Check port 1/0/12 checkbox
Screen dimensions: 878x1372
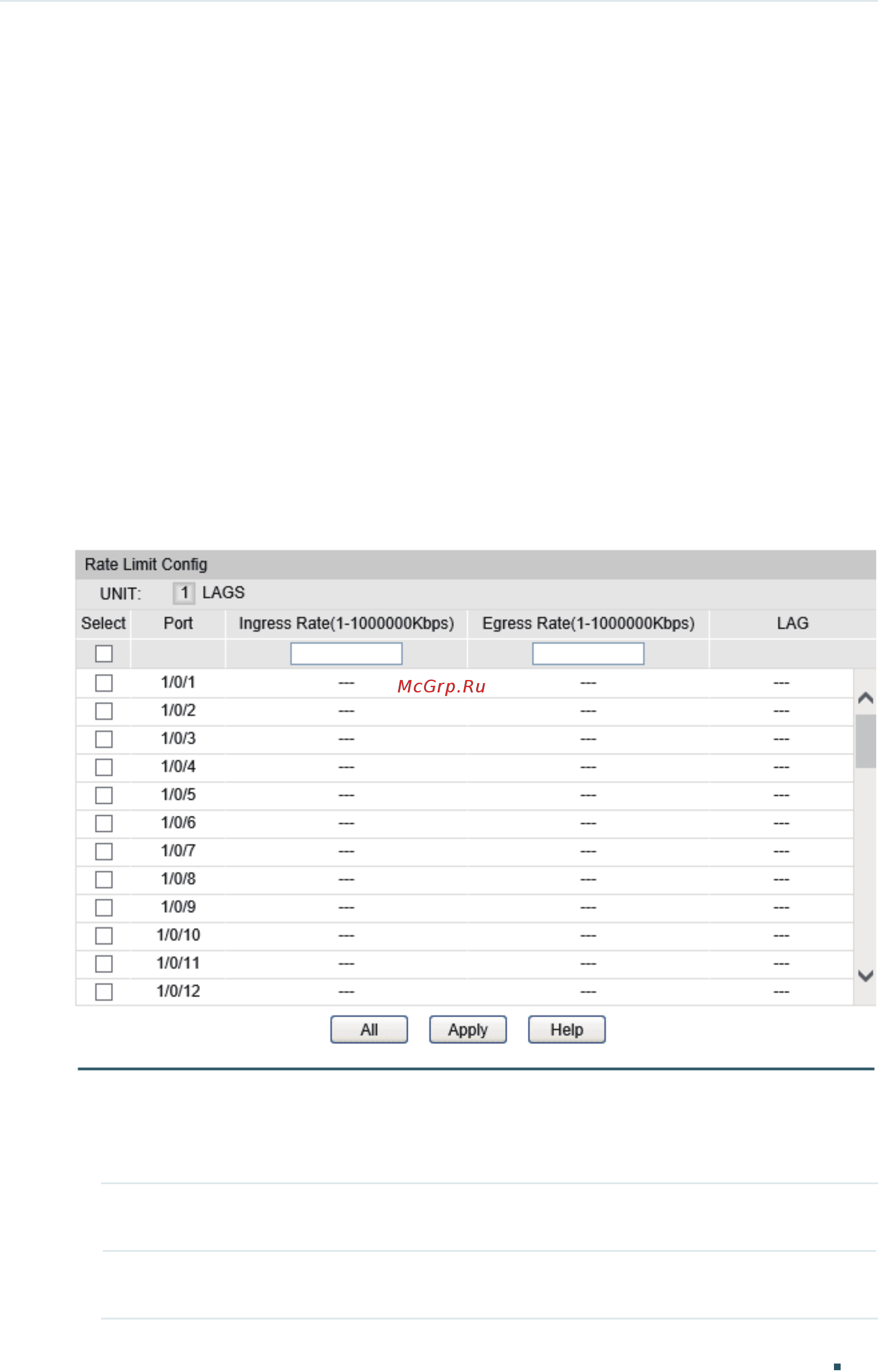[x=104, y=992]
